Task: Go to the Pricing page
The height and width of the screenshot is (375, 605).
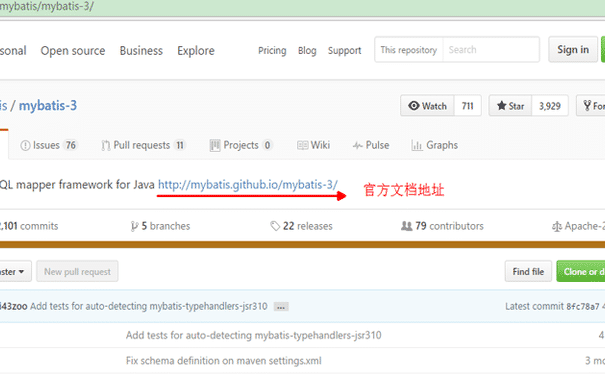Action: pos(272,51)
